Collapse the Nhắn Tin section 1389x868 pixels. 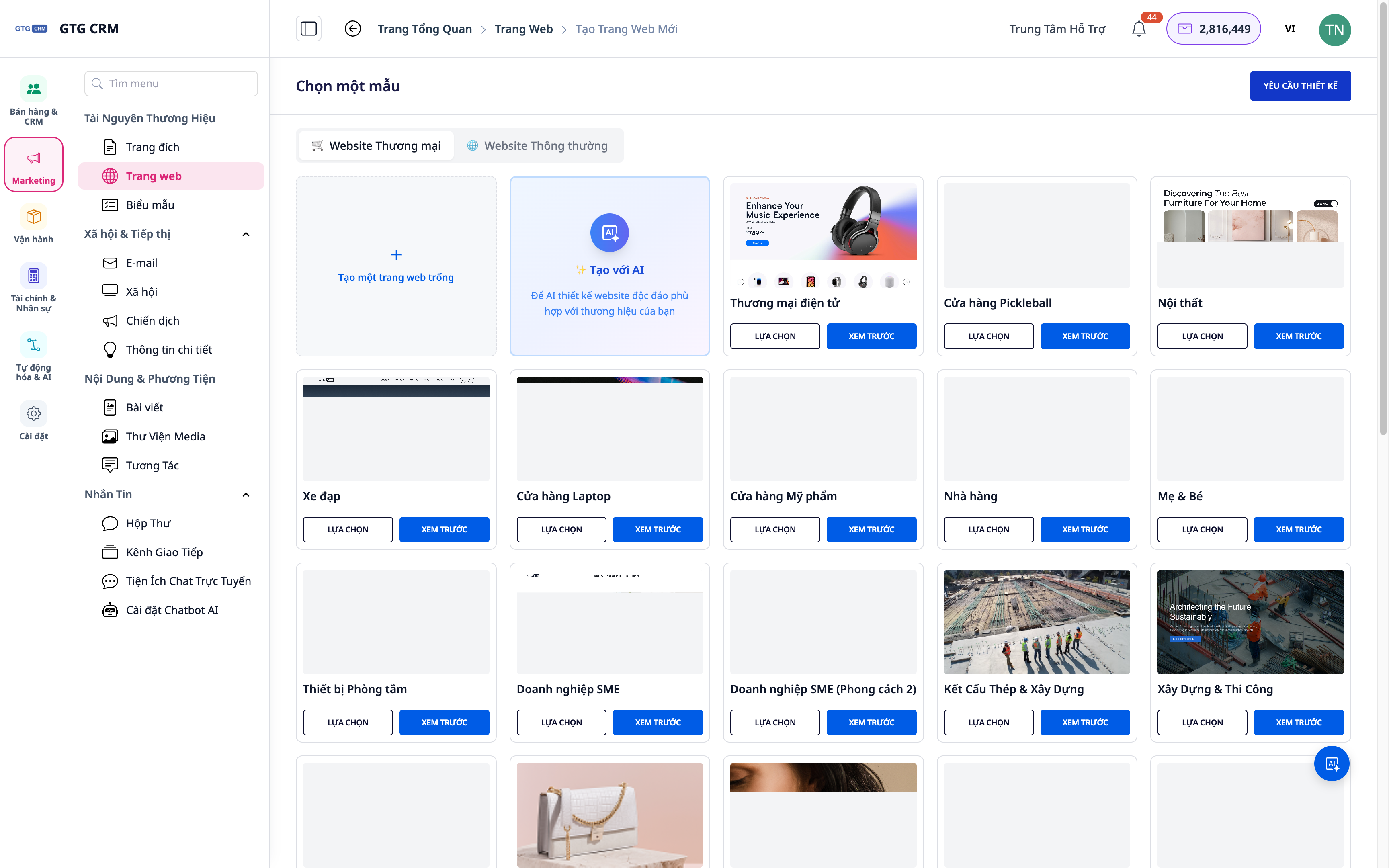[x=246, y=494]
